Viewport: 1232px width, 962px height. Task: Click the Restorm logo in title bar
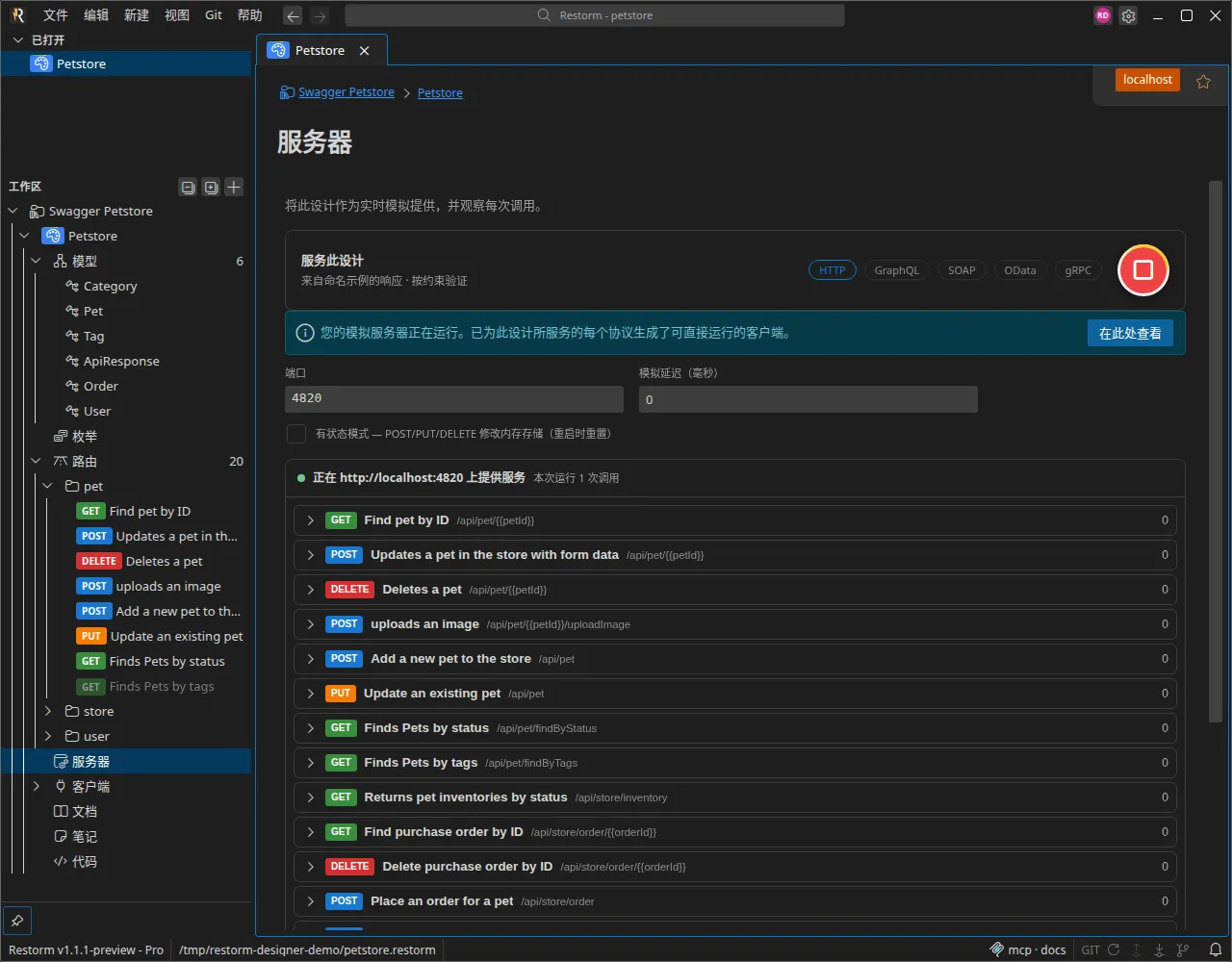pyautogui.click(x=17, y=15)
